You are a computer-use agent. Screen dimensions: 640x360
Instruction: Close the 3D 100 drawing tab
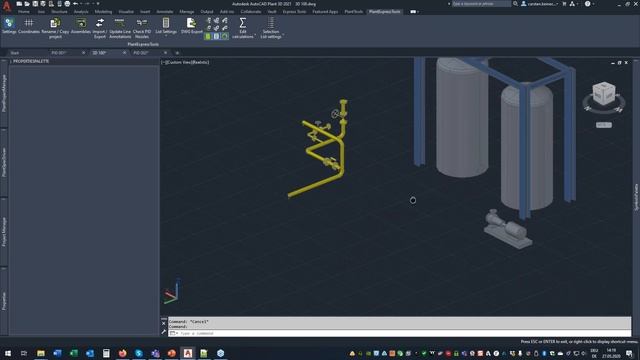[124, 53]
